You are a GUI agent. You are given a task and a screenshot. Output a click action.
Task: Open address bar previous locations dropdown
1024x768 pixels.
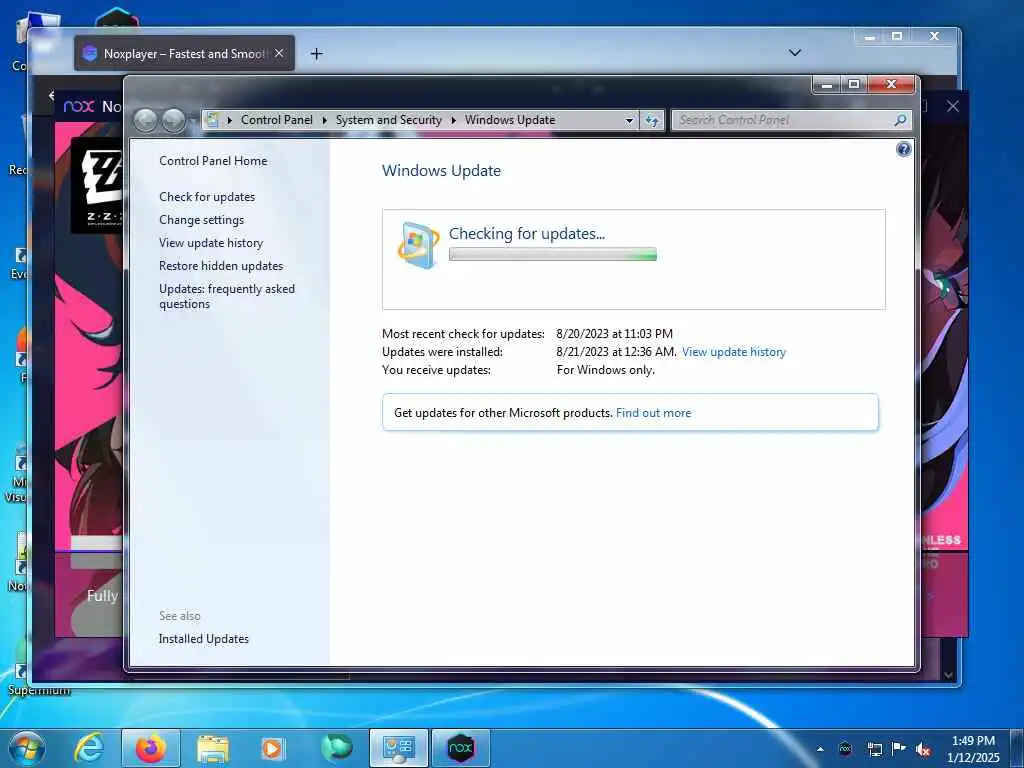629,120
